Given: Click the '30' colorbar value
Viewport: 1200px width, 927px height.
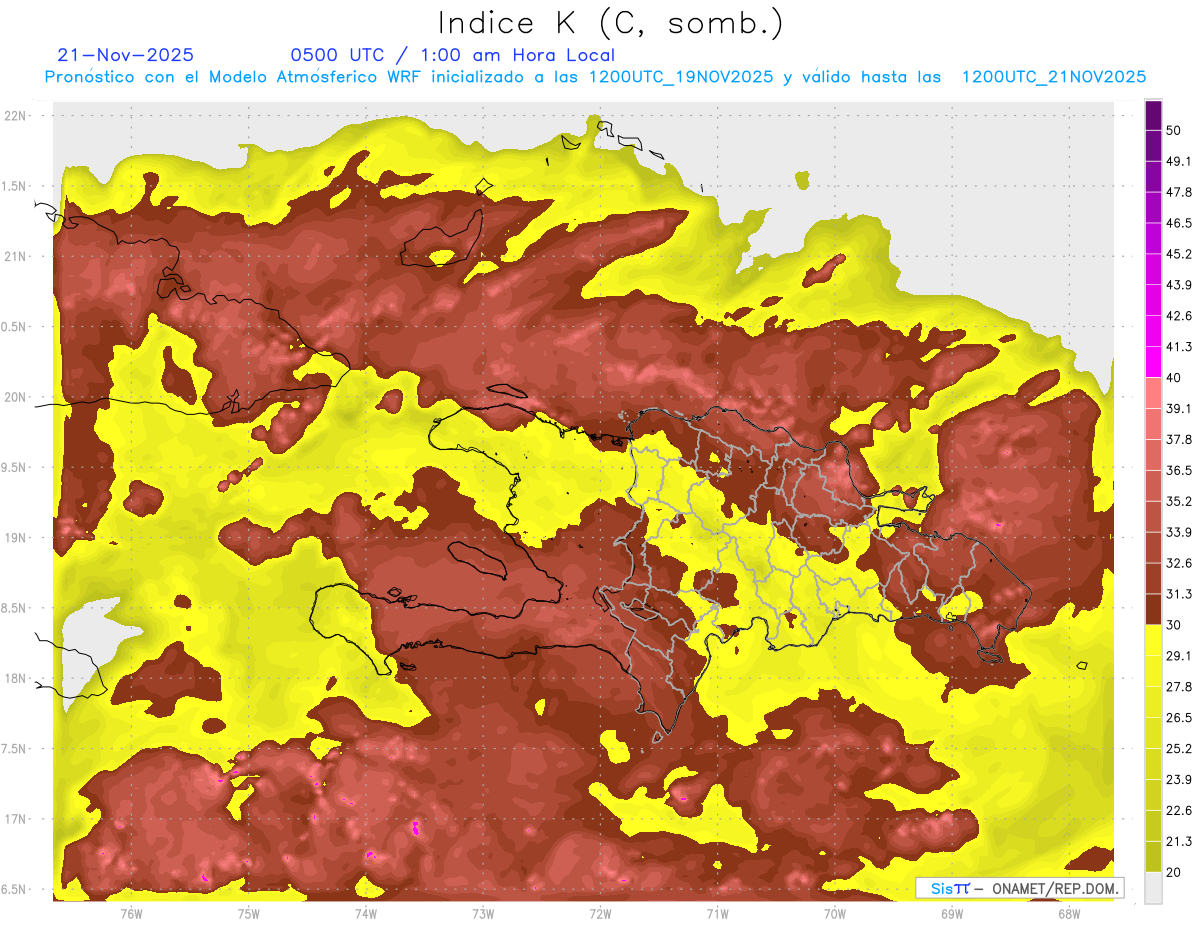Looking at the screenshot, I should coord(1174,625).
